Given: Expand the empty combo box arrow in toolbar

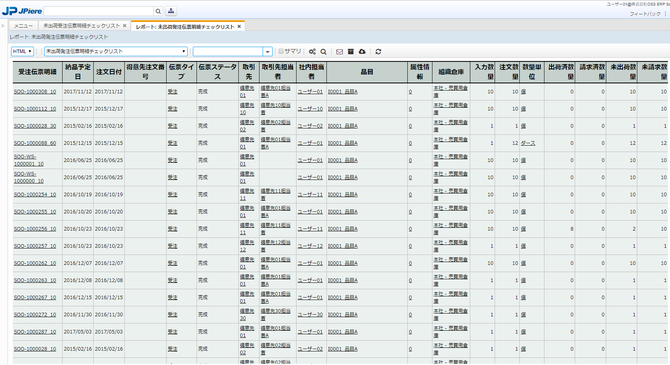Looking at the screenshot, I should (267, 52).
